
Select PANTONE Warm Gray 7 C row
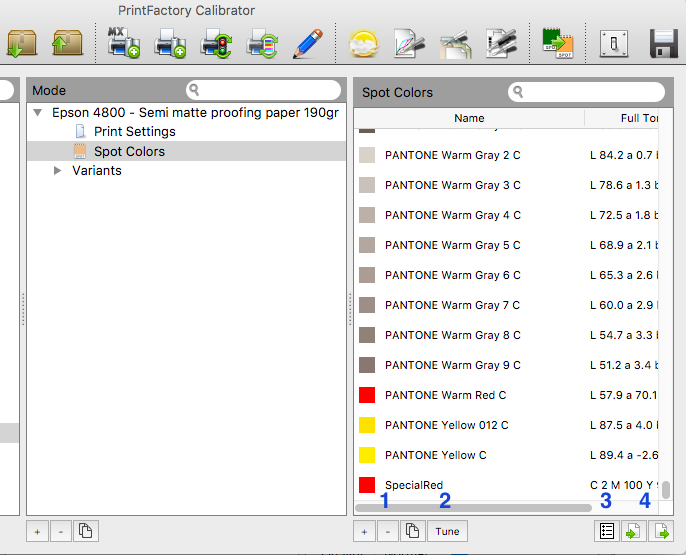pos(506,305)
